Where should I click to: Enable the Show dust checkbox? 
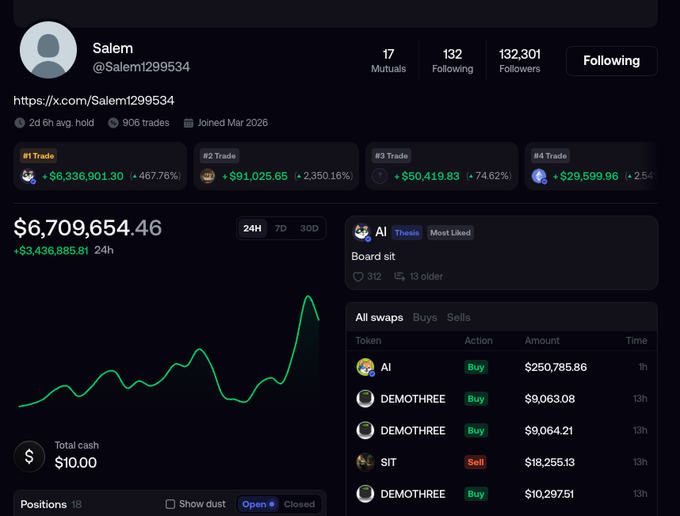coord(170,504)
